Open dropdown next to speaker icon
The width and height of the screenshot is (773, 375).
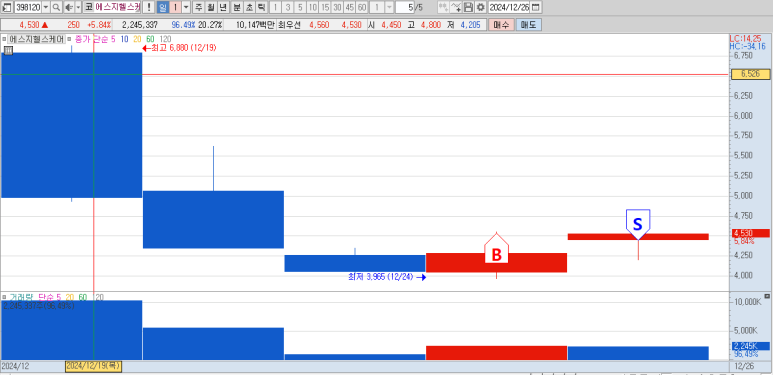(x=78, y=7)
